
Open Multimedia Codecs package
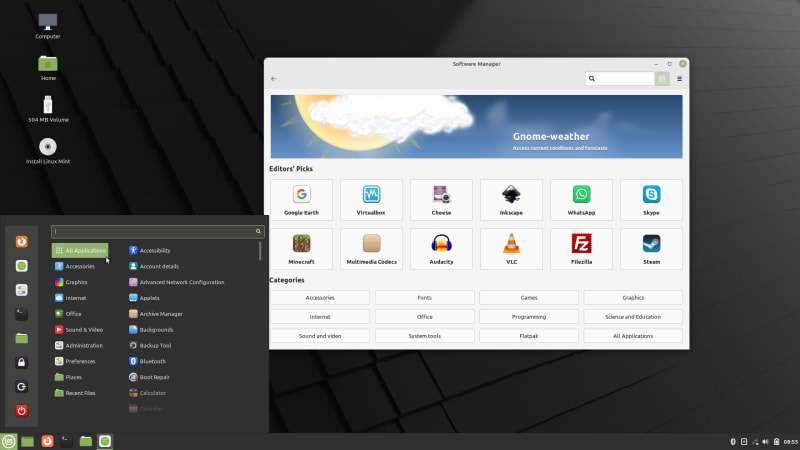(x=371, y=249)
